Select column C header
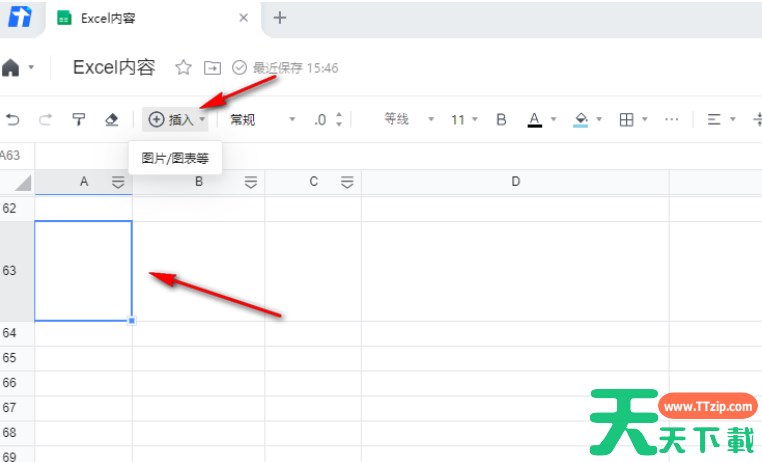 pos(313,182)
